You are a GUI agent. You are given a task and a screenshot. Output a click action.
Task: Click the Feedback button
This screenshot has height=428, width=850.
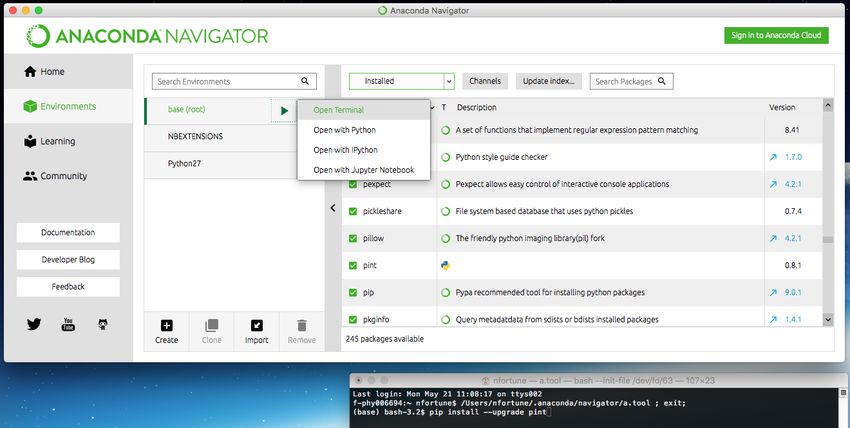(x=68, y=287)
